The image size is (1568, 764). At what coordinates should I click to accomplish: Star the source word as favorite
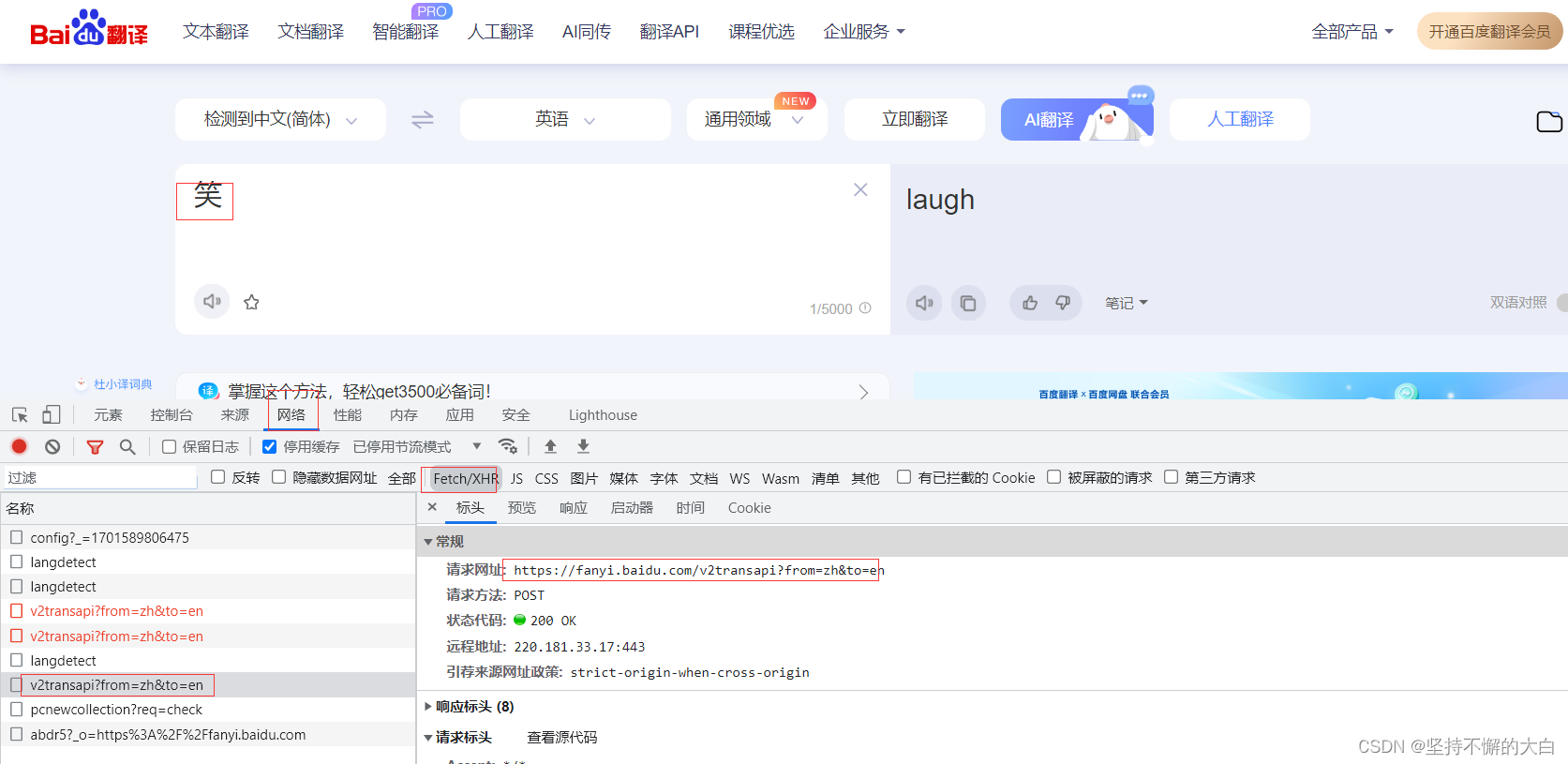coord(251,302)
